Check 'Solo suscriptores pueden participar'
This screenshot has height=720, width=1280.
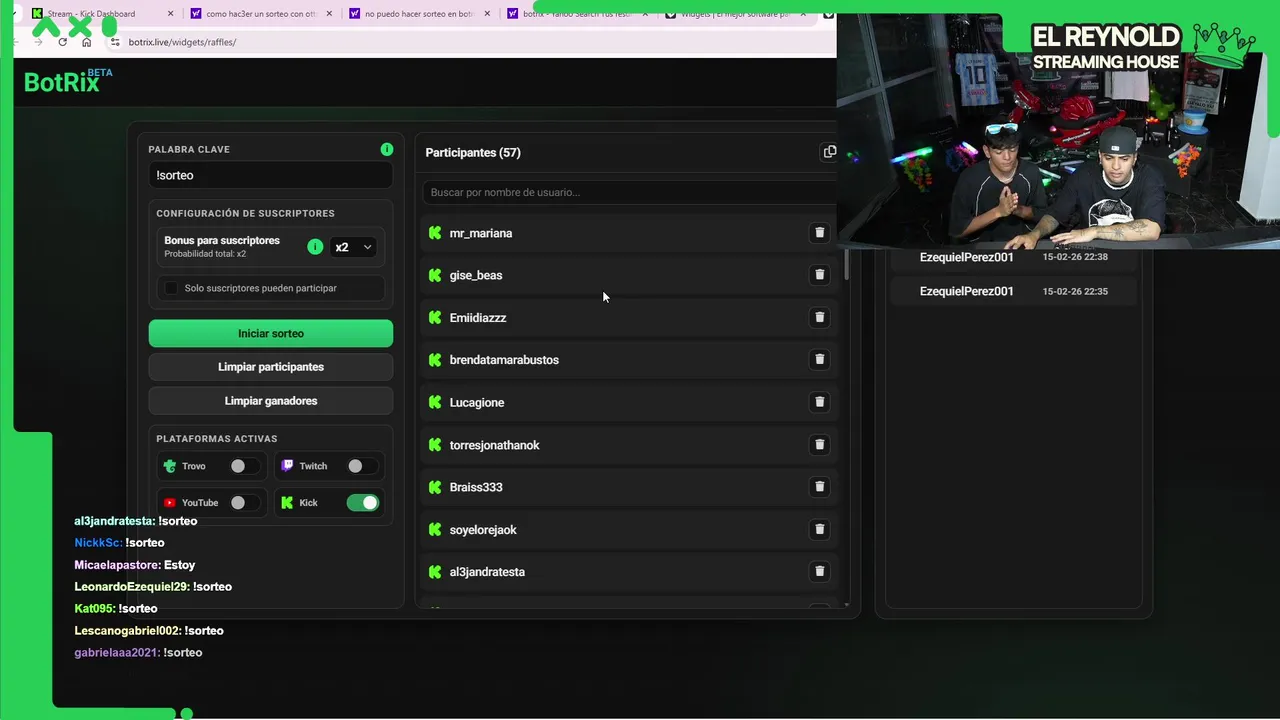pyautogui.click(x=171, y=288)
